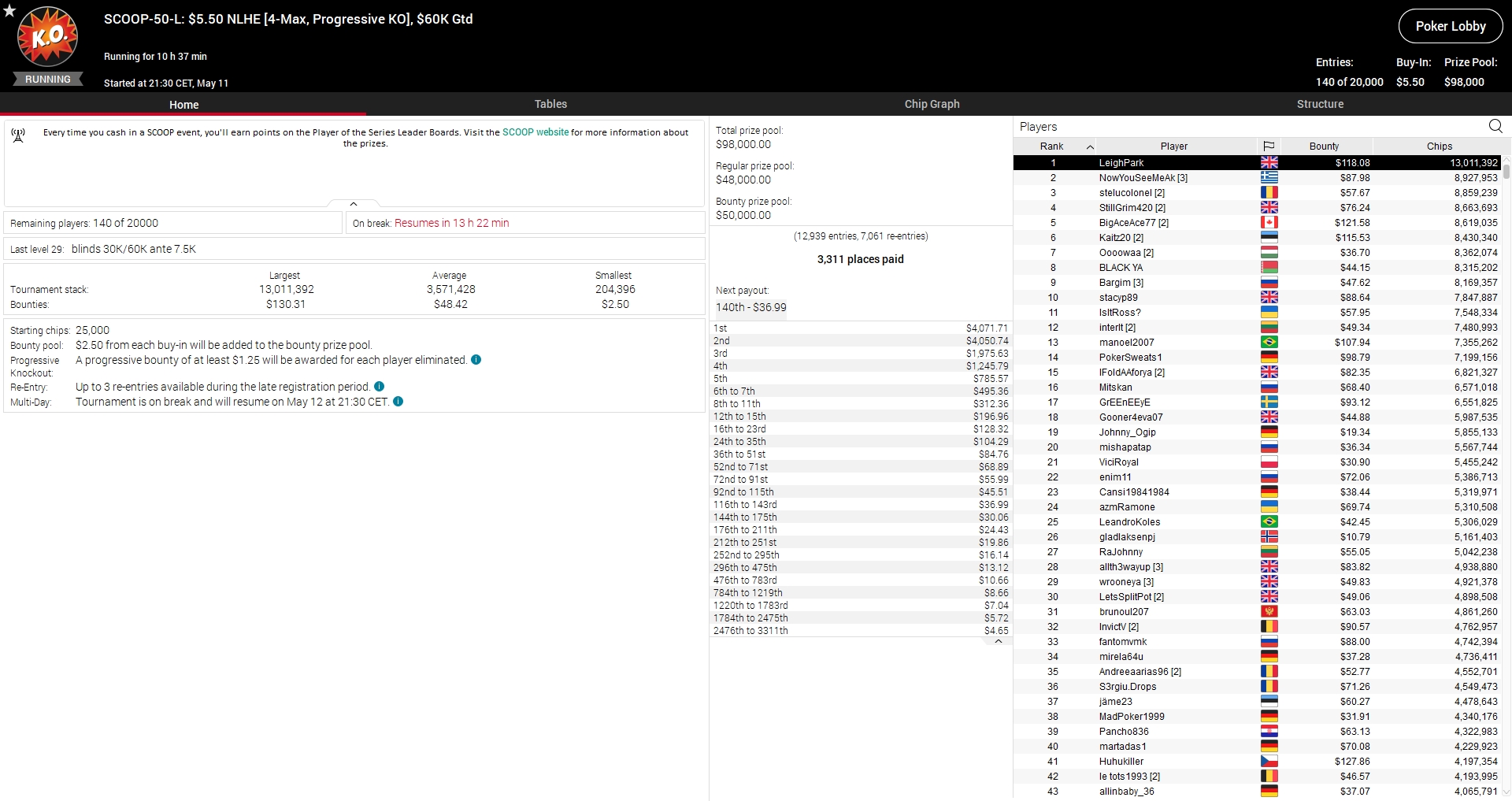Click BigAceAce77's Canada flag icon

(x=1269, y=223)
